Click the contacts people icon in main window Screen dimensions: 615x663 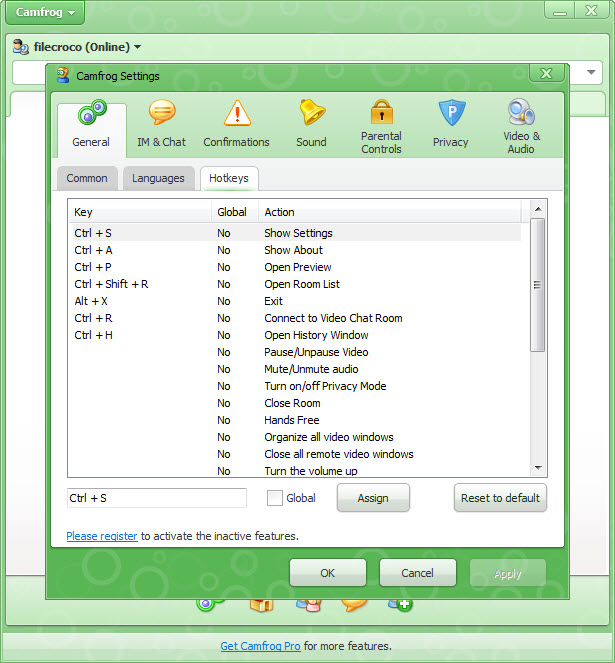(x=309, y=605)
